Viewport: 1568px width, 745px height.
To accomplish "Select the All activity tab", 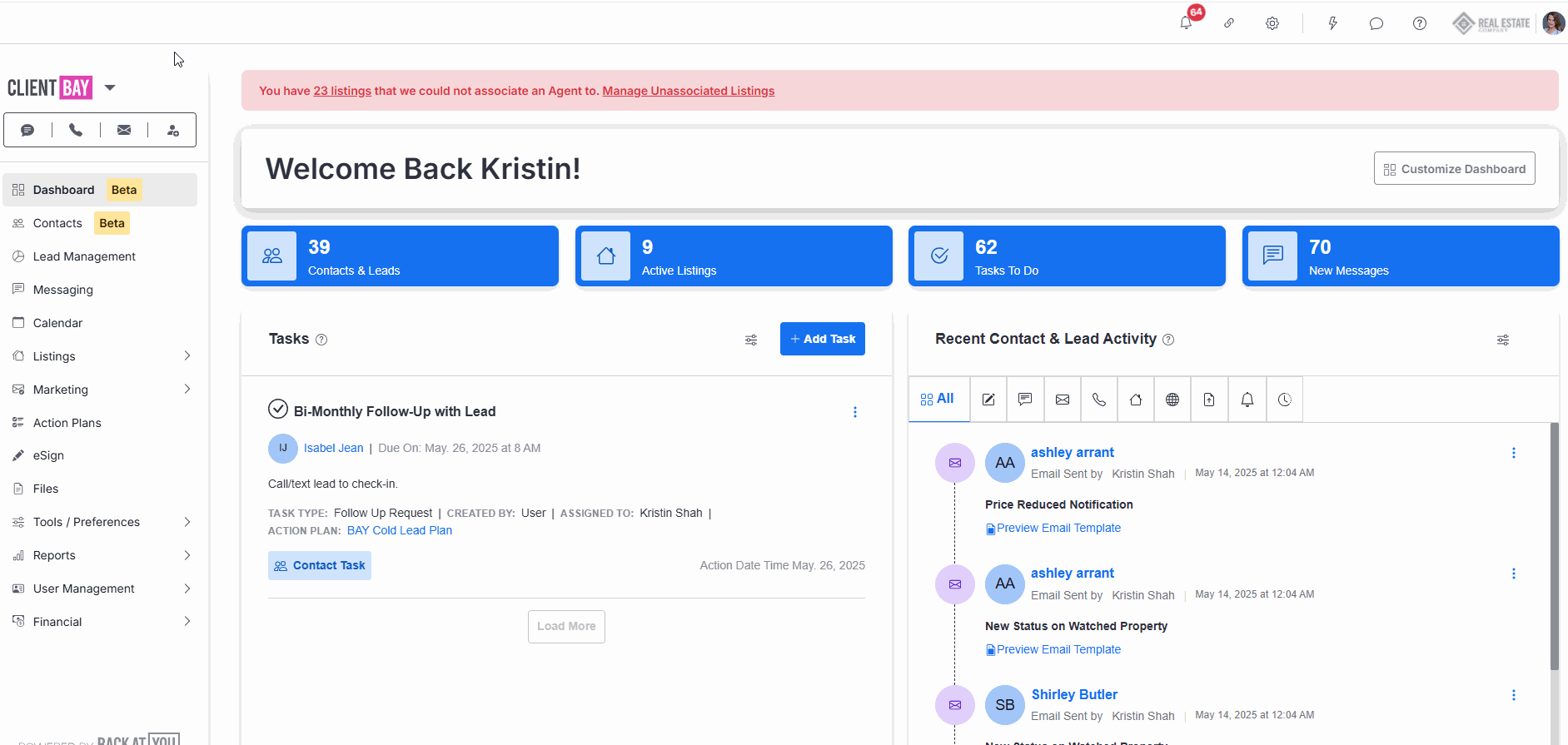I will (x=938, y=399).
